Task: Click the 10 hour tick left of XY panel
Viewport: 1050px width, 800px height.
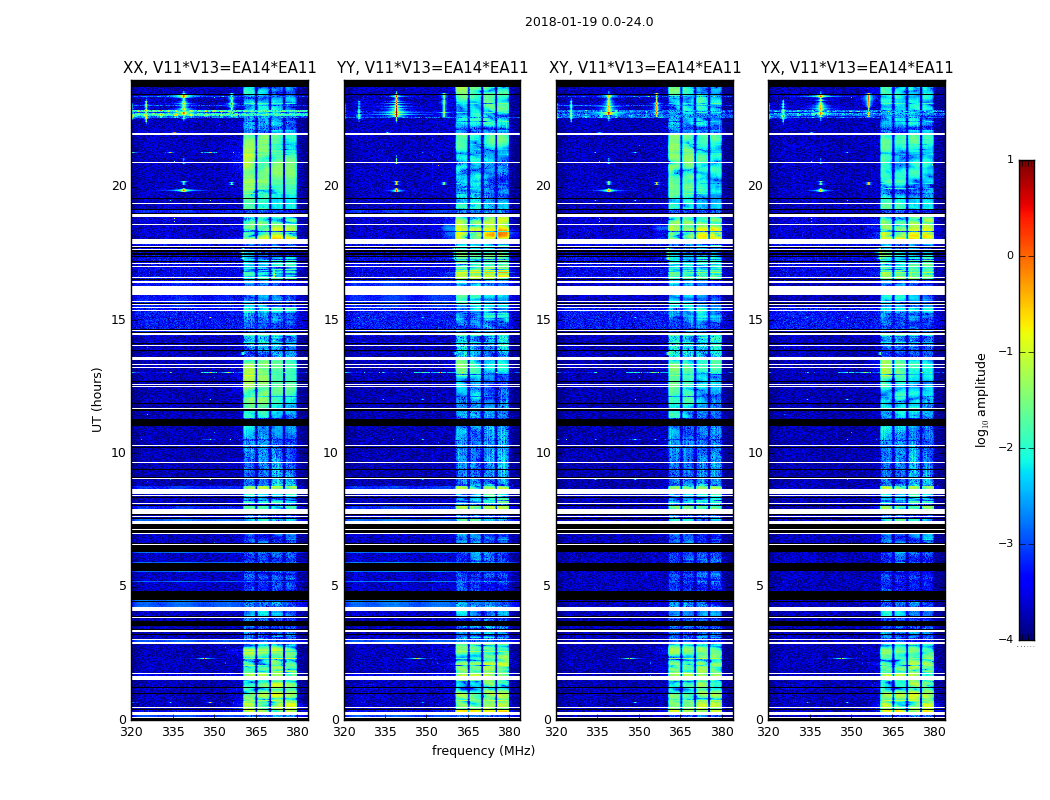Action: (x=543, y=453)
